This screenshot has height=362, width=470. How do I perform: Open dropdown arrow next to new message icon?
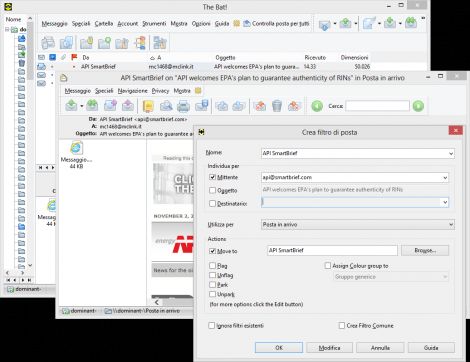tap(379, 23)
